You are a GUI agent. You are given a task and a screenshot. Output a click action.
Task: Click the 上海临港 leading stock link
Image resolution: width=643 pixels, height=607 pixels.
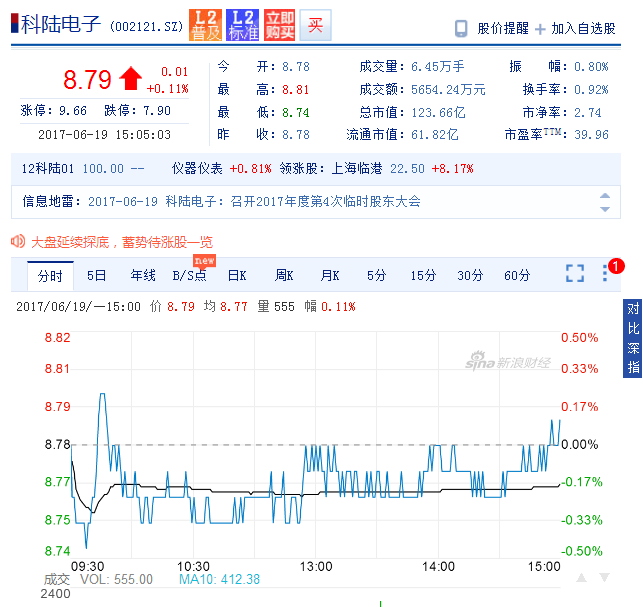click(x=368, y=169)
